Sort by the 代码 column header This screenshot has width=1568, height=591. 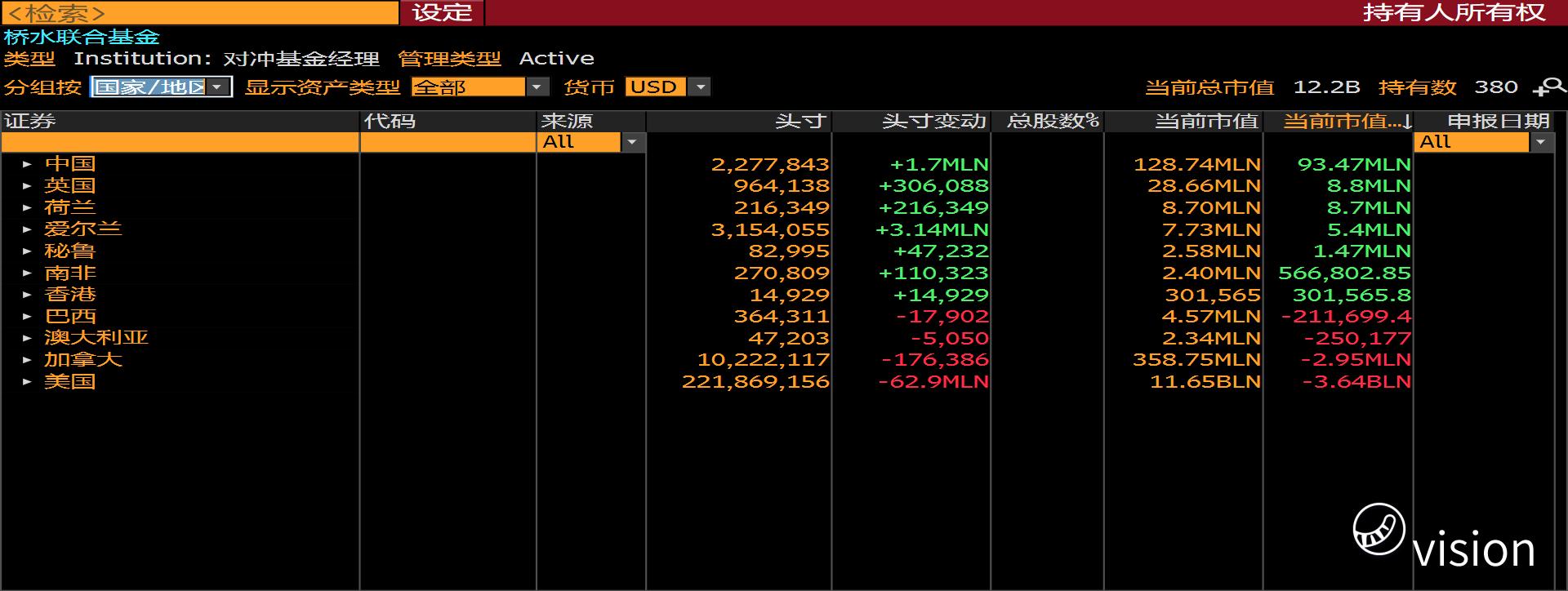click(x=448, y=122)
